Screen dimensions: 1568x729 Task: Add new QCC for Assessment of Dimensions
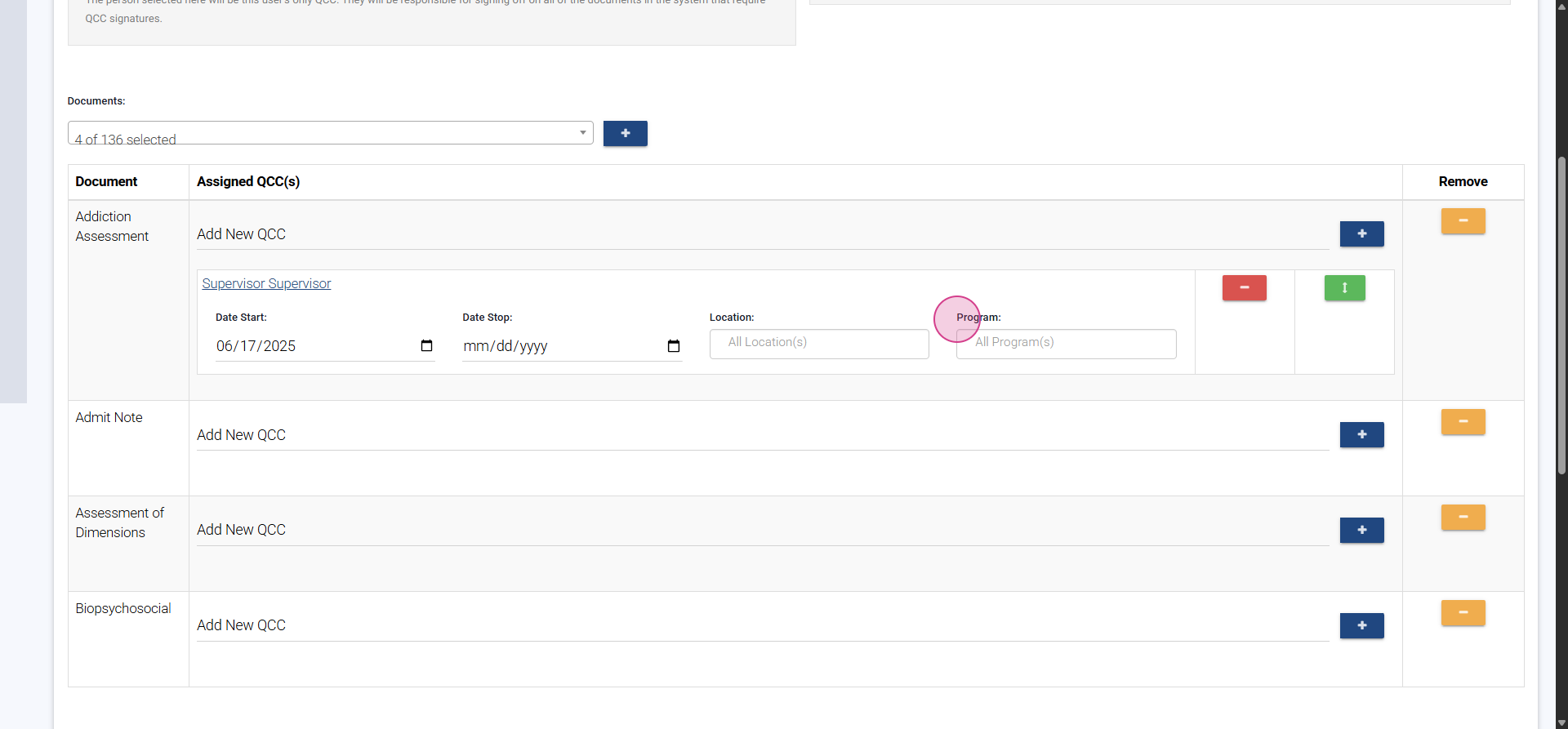[1361, 531]
